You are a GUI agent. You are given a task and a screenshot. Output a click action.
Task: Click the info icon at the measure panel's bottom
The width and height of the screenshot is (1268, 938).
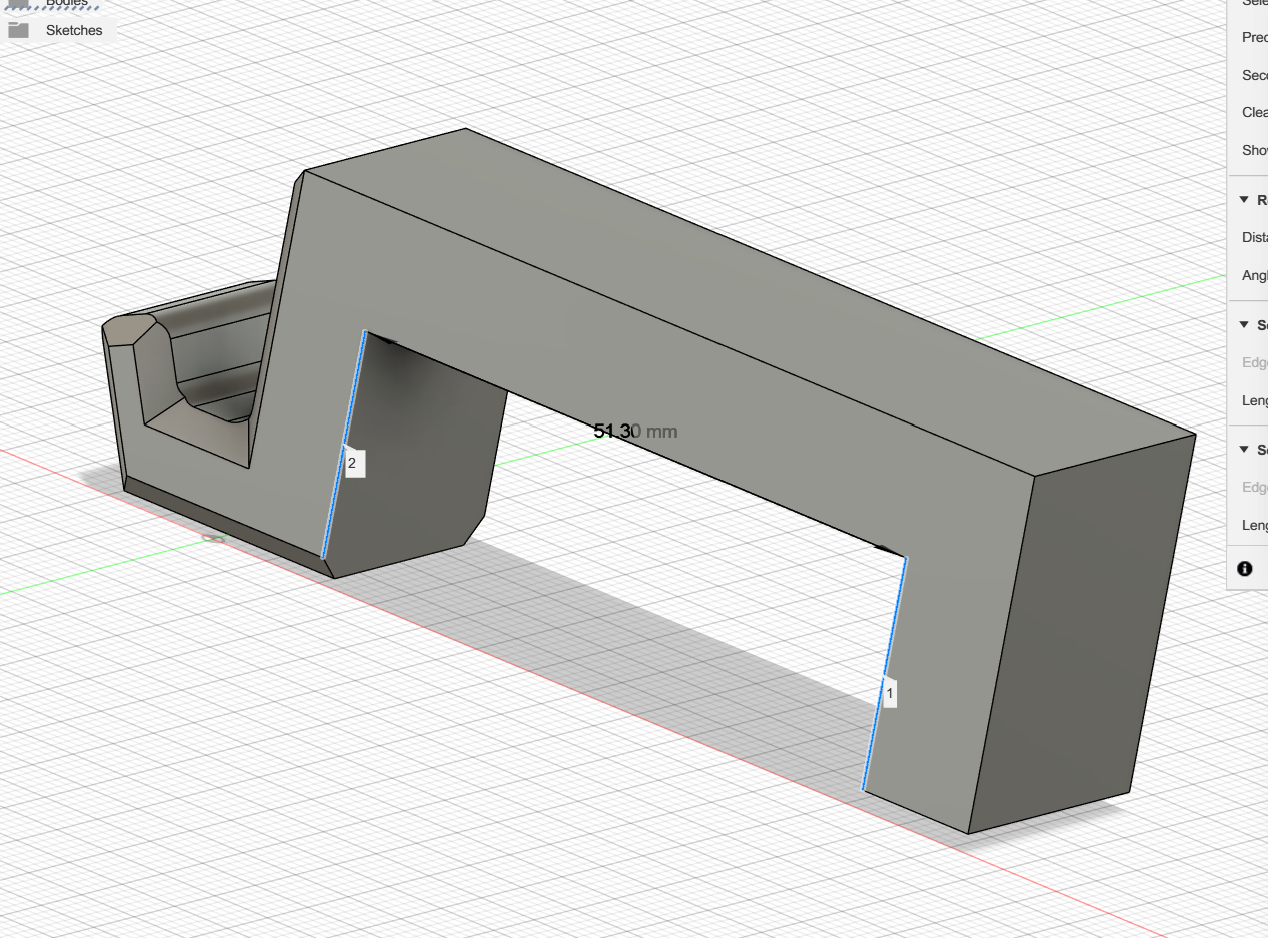tap(1245, 568)
